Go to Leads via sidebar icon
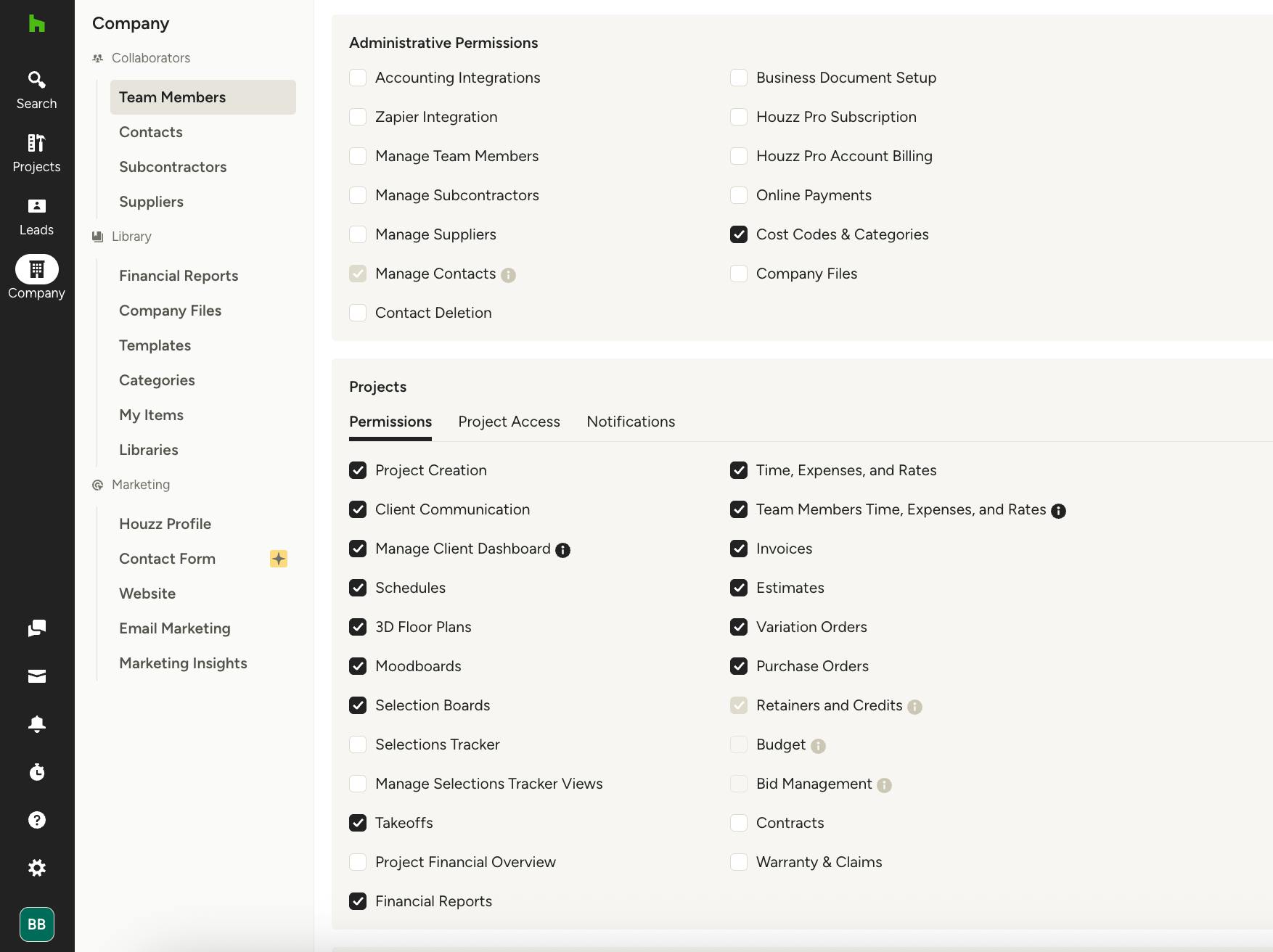1273x952 pixels. pos(36,216)
